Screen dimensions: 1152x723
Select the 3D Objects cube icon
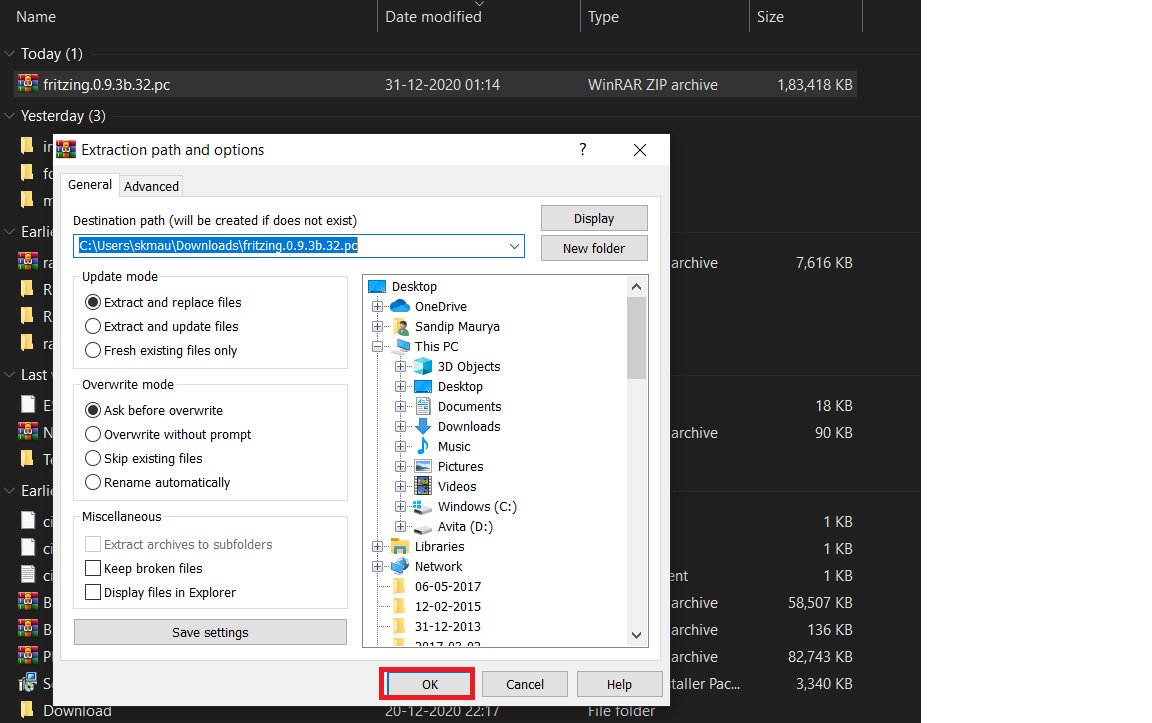(423, 366)
